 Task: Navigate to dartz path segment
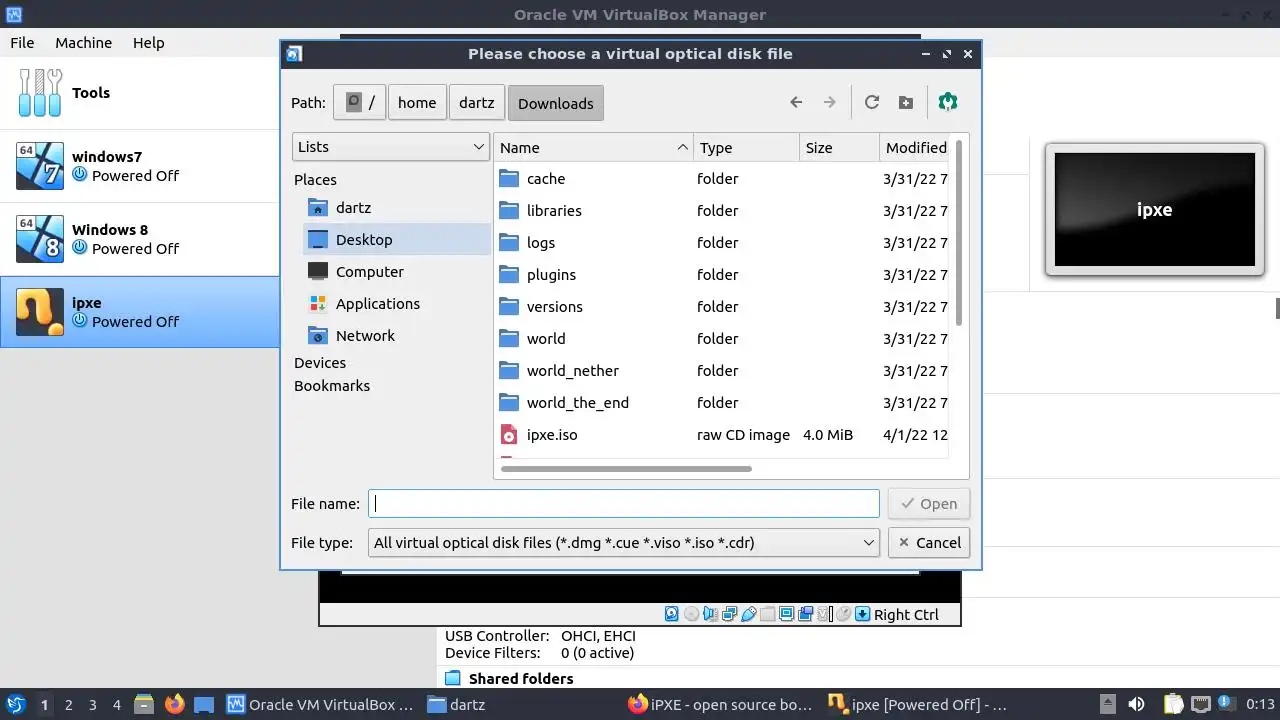[477, 103]
